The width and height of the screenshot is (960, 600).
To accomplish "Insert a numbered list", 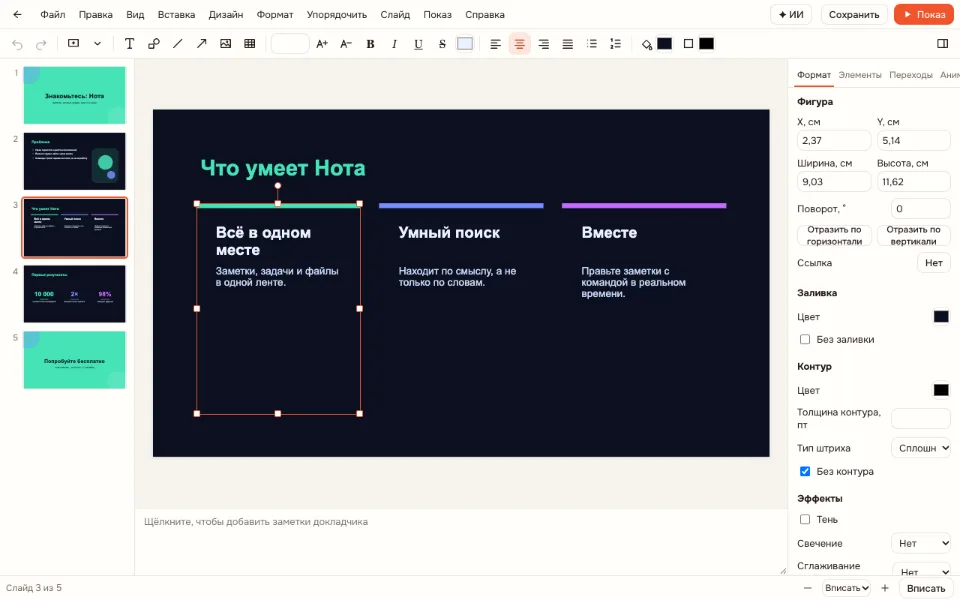I will click(x=616, y=43).
